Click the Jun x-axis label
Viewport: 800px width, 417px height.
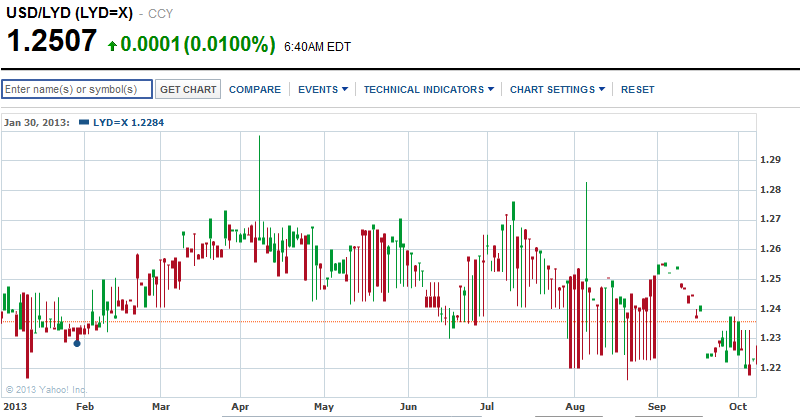408,407
